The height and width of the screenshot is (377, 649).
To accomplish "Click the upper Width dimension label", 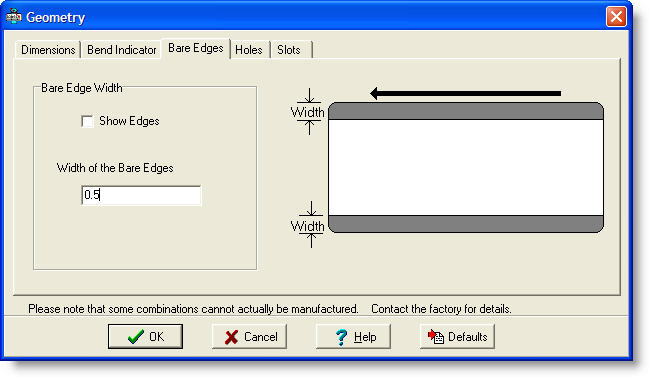I will tap(308, 112).
